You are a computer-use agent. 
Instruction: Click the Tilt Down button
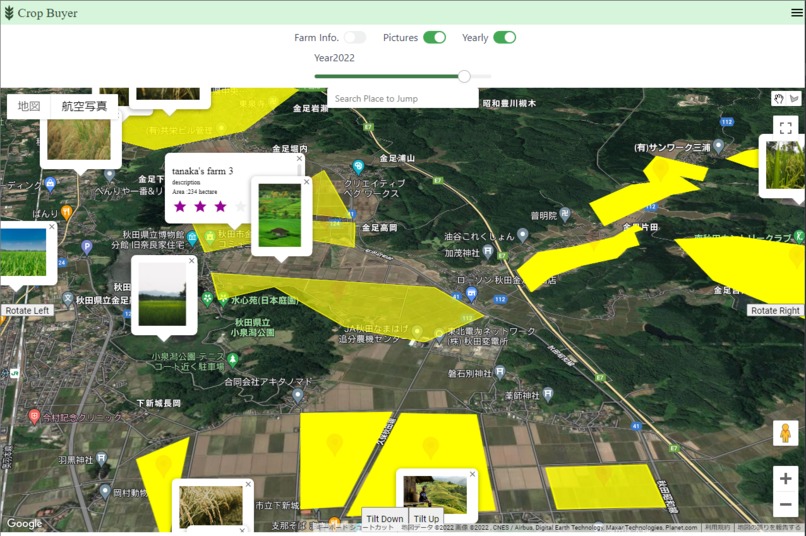click(384, 519)
